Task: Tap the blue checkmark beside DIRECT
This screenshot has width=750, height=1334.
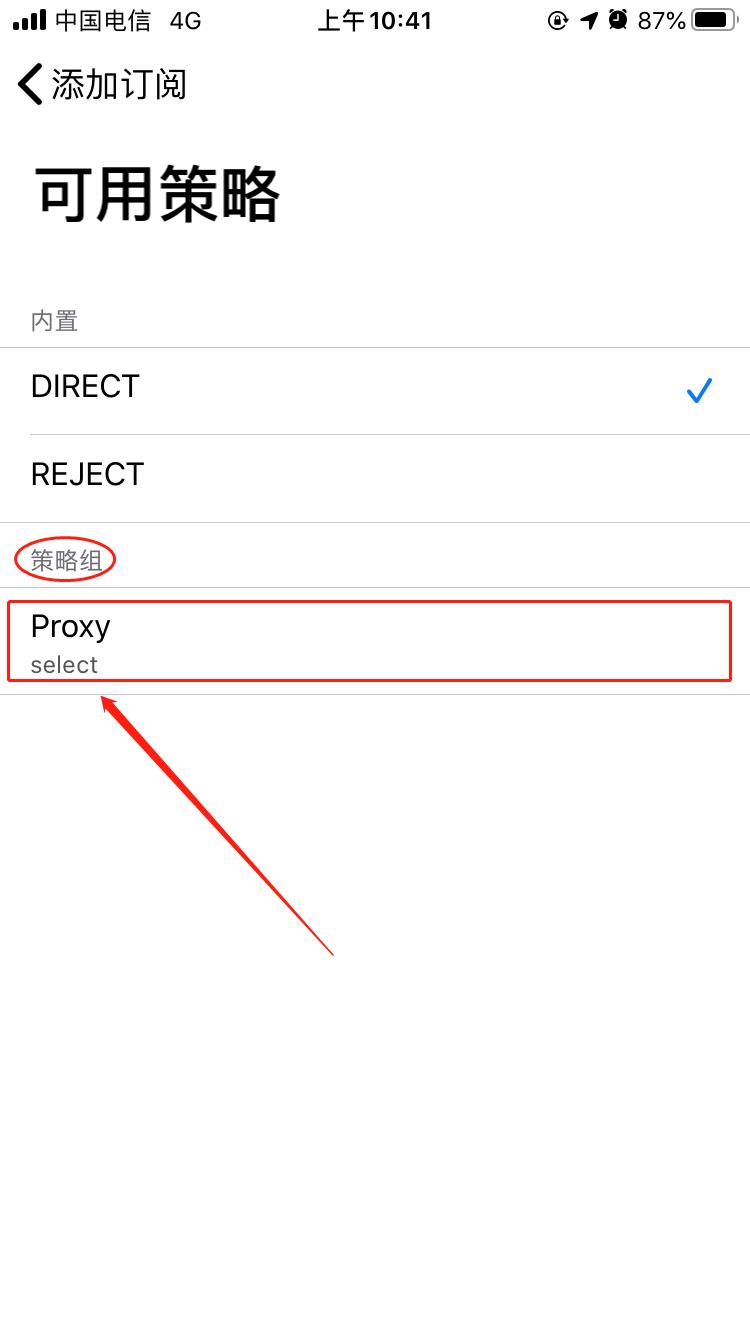Action: click(699, 391)
